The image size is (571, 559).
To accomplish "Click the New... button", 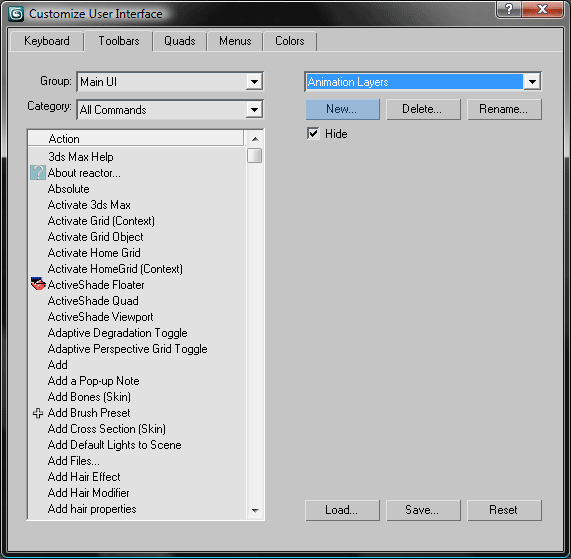I will [x=342, y=109].
